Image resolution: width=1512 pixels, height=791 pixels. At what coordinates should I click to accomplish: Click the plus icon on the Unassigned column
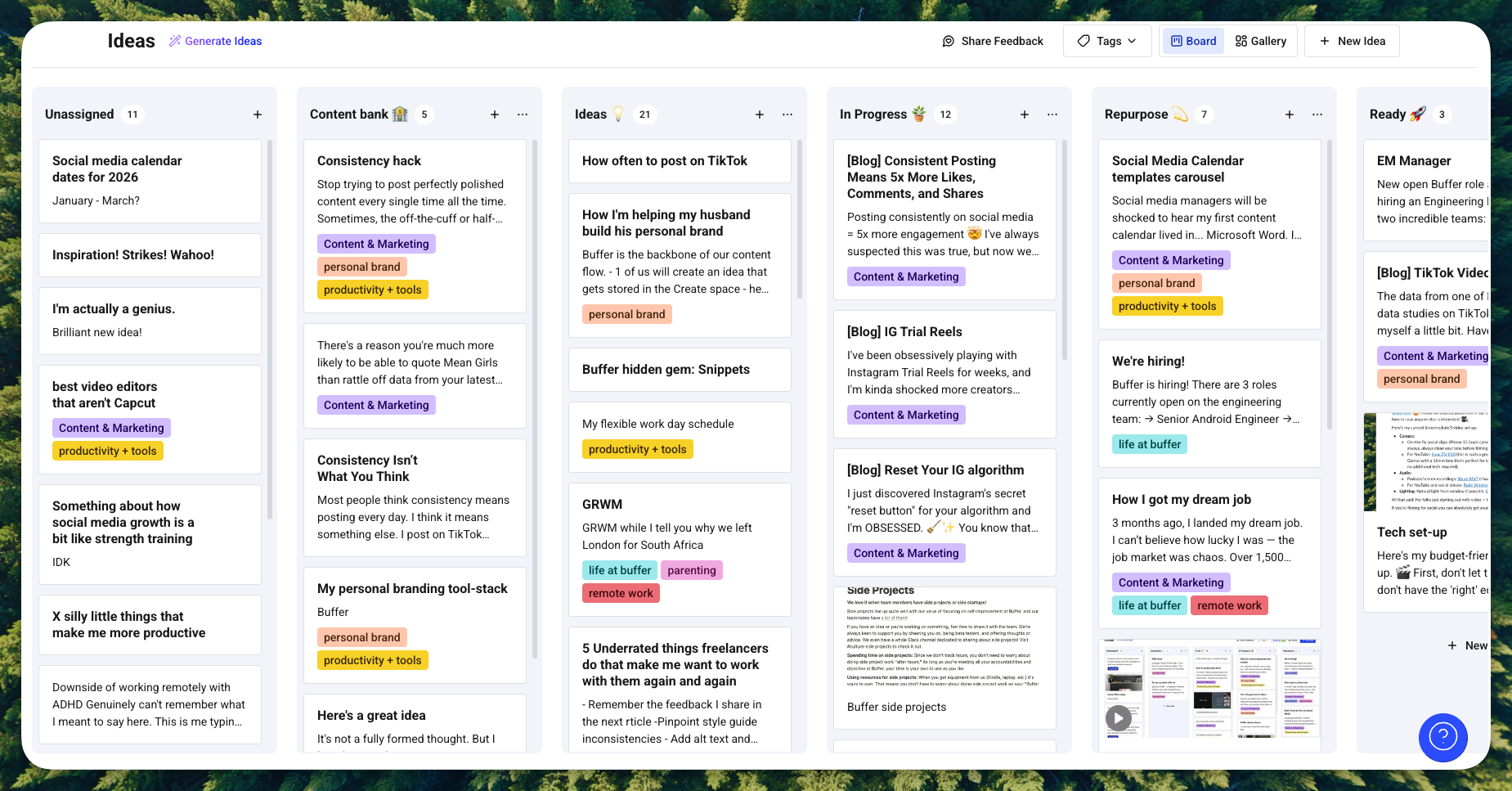click(257, 115)
